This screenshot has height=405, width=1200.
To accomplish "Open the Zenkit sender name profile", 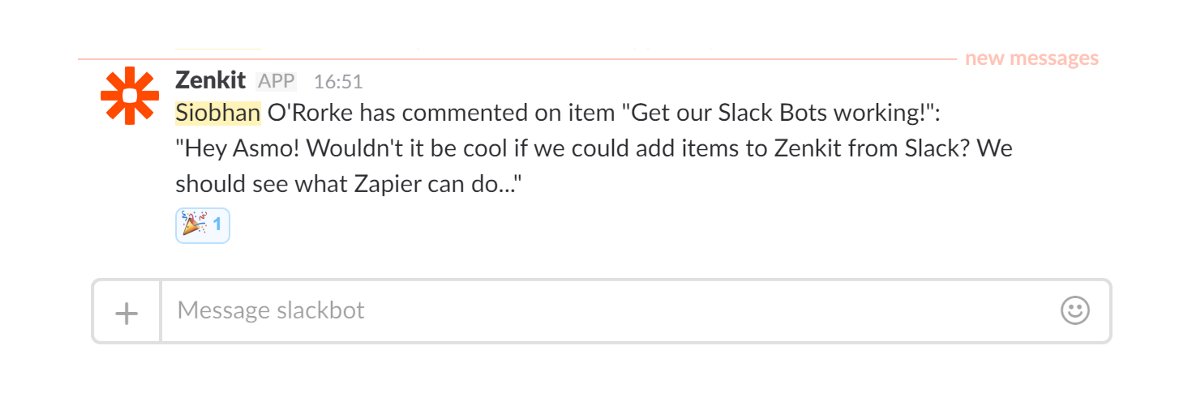I will pyautogui.click(x=210, y=80).
